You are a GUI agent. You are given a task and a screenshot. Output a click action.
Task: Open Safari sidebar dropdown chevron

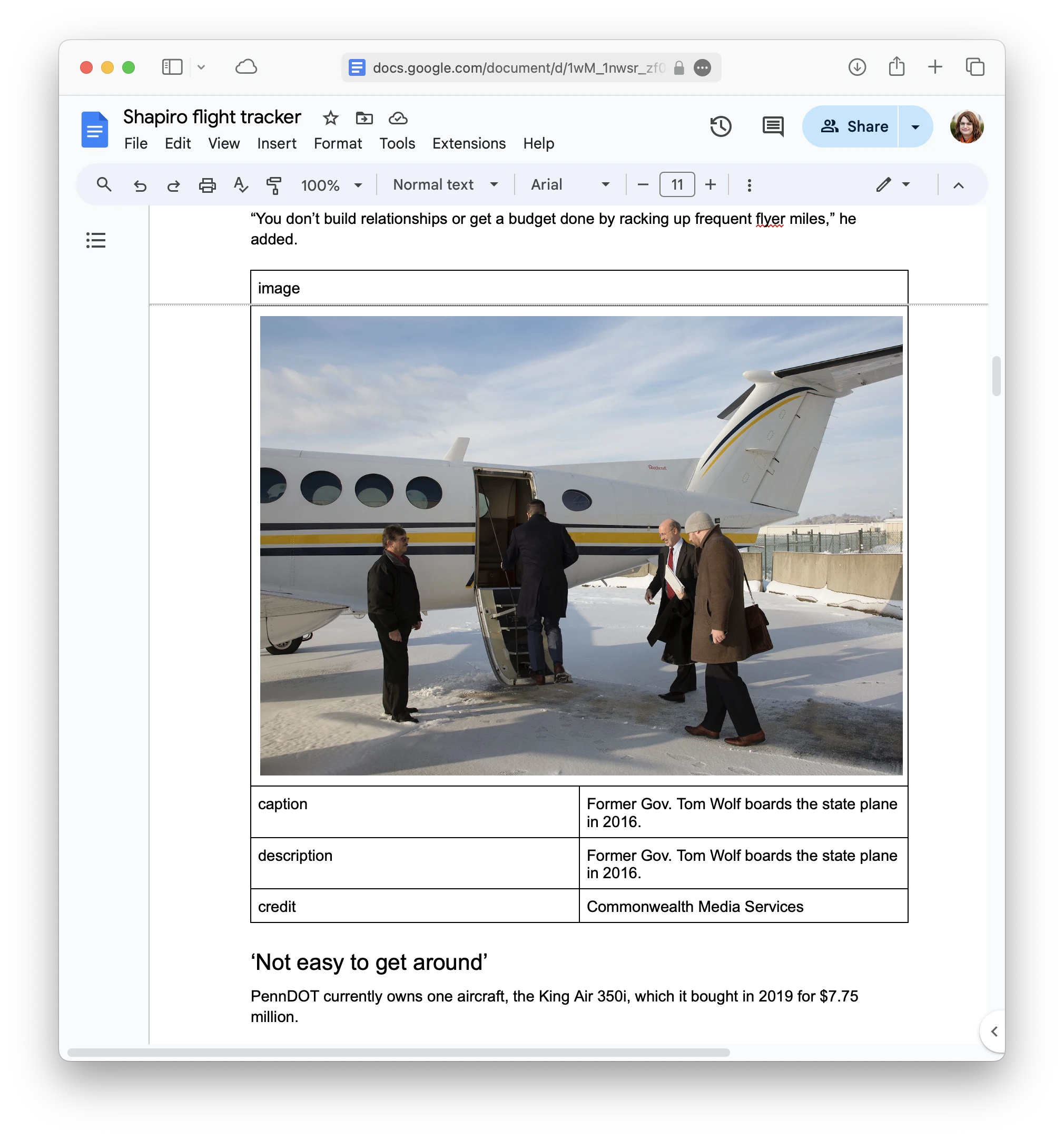point(201,67)
